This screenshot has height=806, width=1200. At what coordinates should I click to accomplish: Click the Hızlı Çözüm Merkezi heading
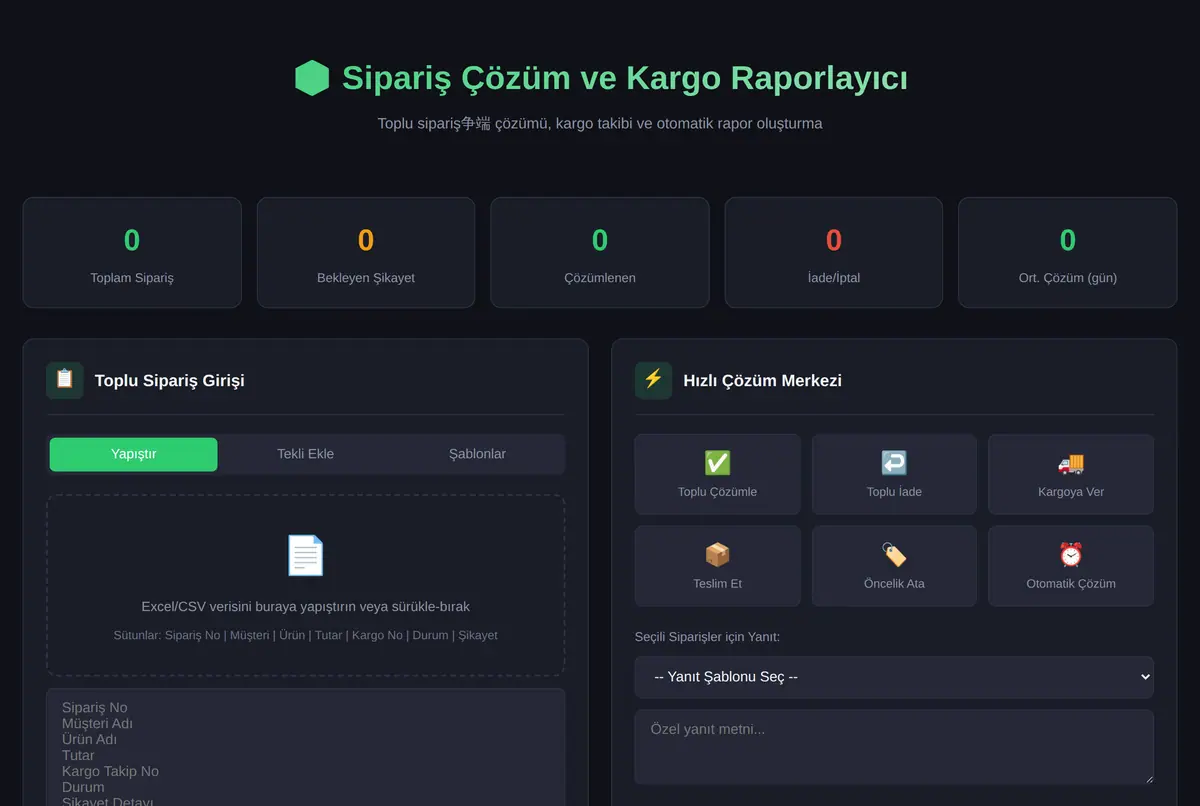[x=762, y=381]
